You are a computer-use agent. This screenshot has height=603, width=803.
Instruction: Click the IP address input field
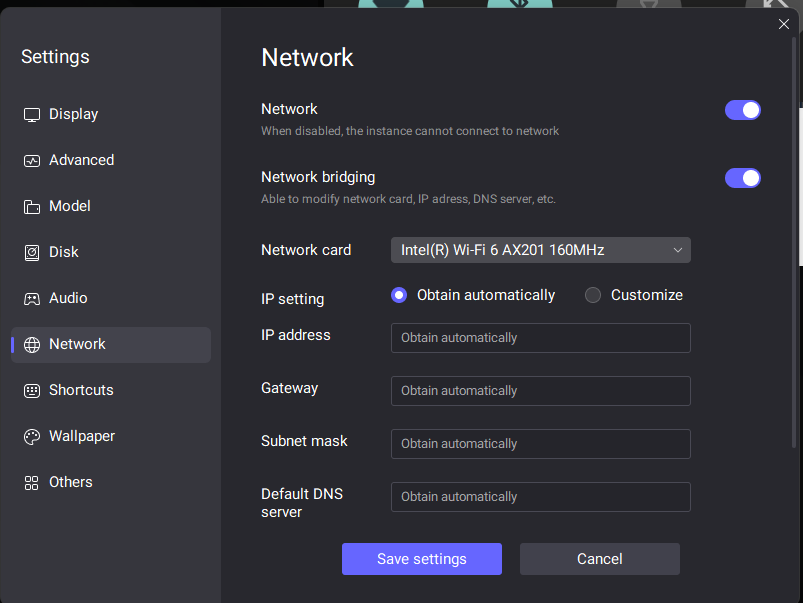(540, 338)
